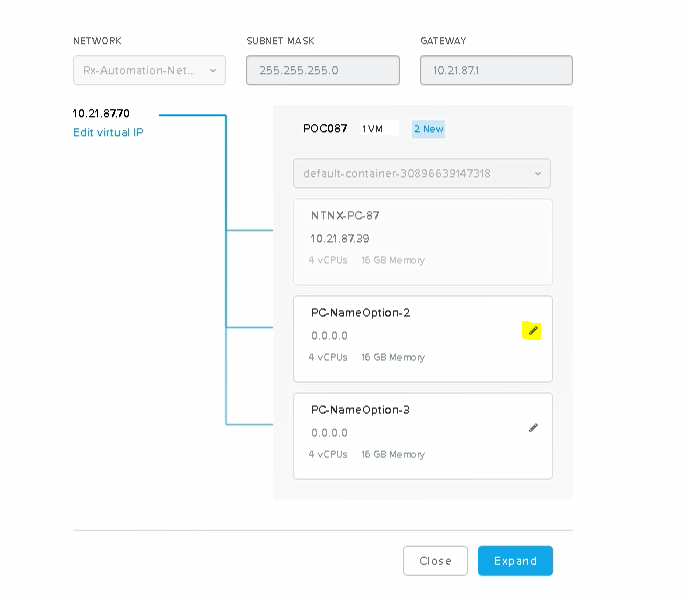The width and height of the screenshot is (683, 599).
Task: Click the PC-NameOption-3 name label
Action: coord(360,409)
